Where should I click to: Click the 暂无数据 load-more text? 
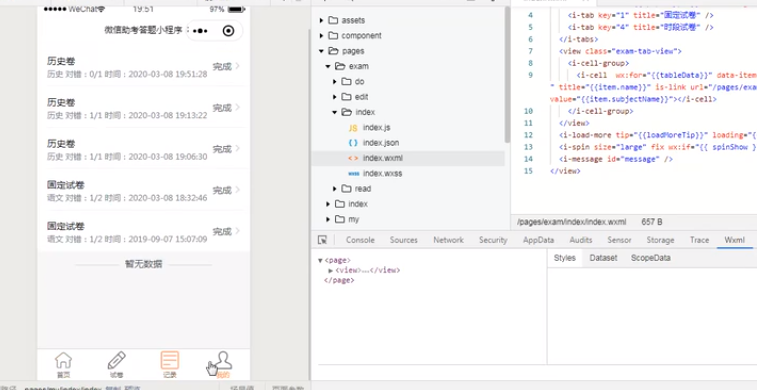click(143, 264)
